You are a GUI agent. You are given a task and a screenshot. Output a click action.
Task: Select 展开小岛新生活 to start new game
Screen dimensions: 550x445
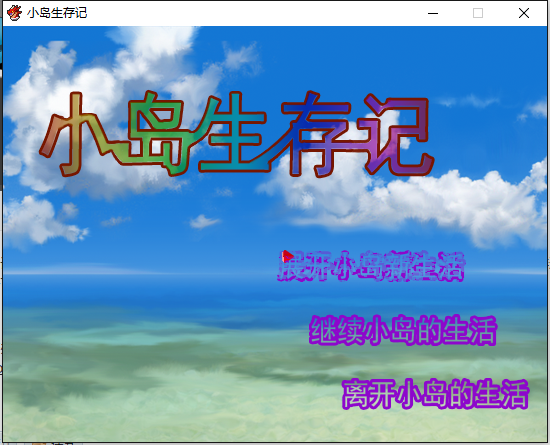pyautogui.click(x=371, y=266)
